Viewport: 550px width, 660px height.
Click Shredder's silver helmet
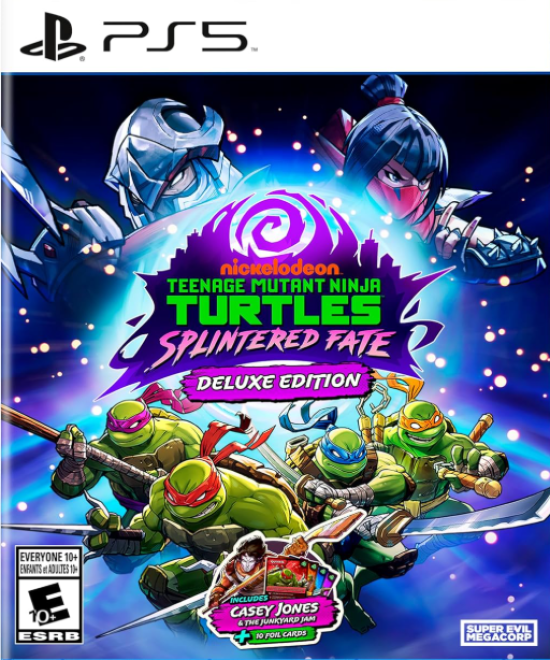click(170, 158)
